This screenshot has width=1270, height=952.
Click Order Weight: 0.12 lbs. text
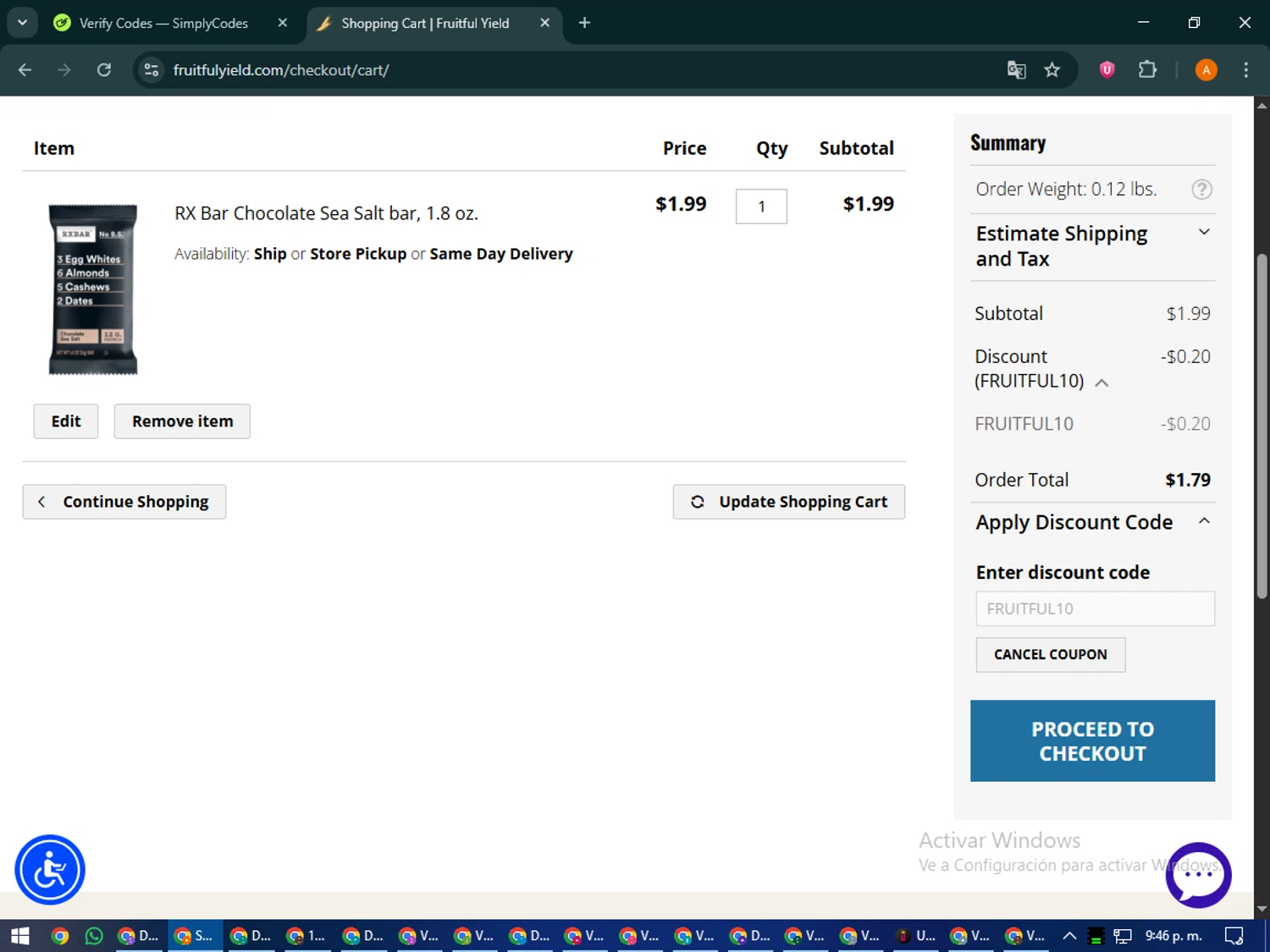[x=1066, y=190]
